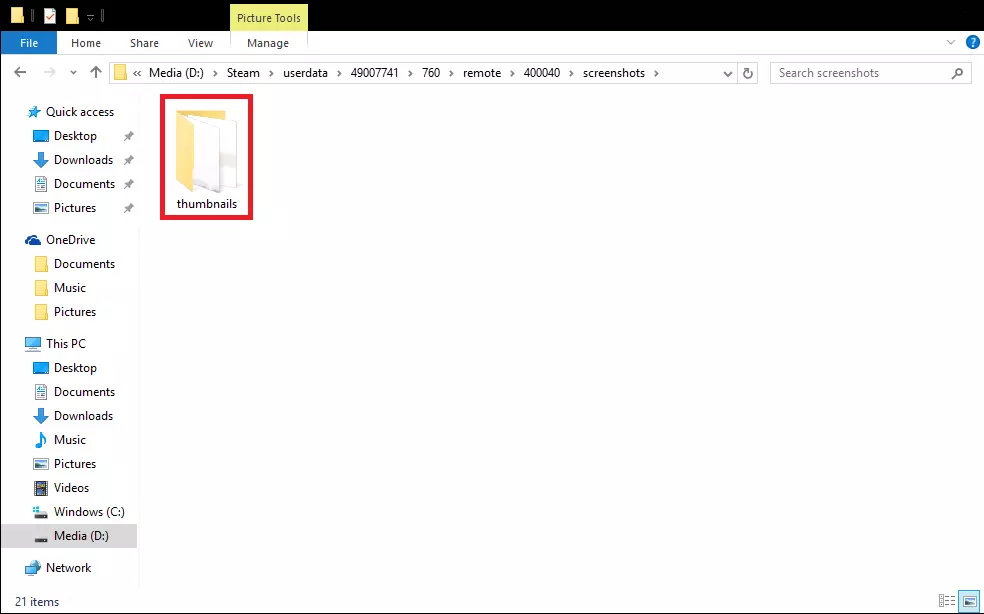Open Videos under This PC
Screen dimensions: 984x614
pos(71,487)
